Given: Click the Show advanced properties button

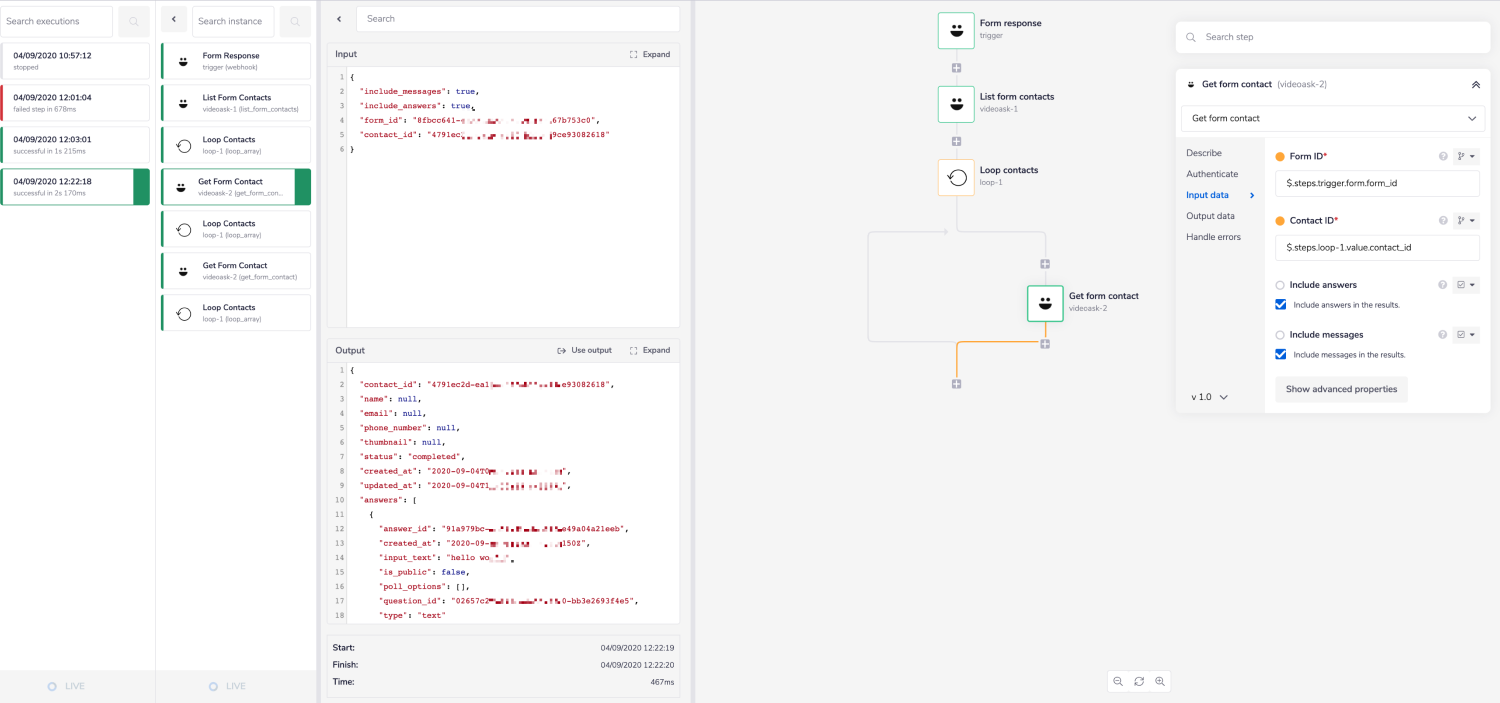Looking at the screenshot, I should (1340, 389).
